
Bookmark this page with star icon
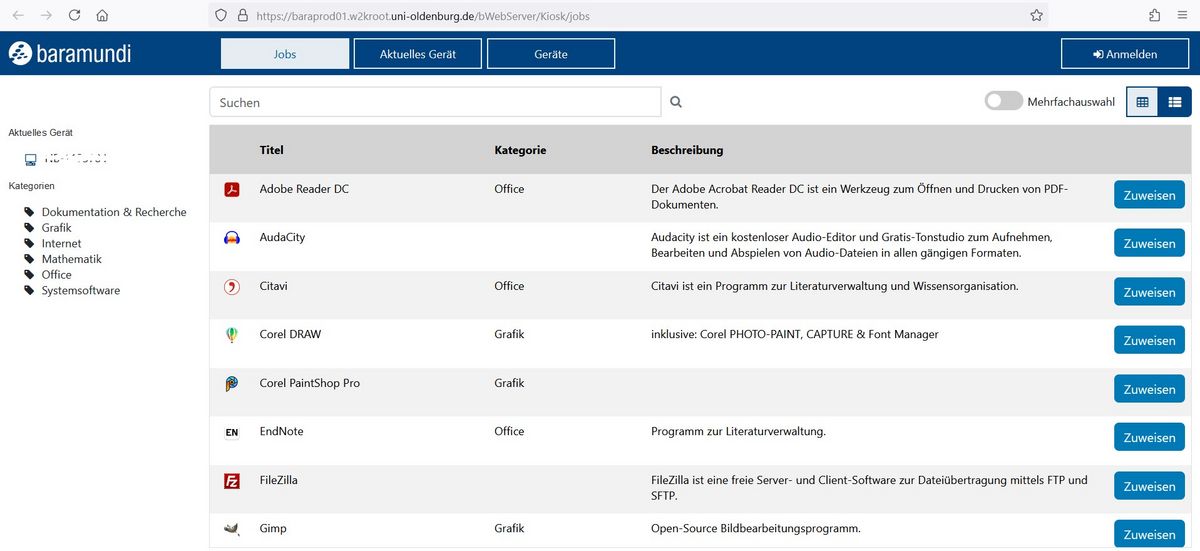pos(1036,16)
